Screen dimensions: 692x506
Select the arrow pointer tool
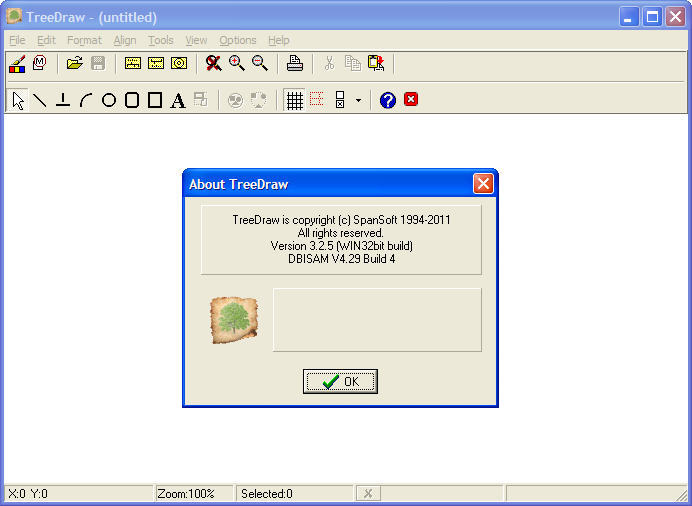18,100
